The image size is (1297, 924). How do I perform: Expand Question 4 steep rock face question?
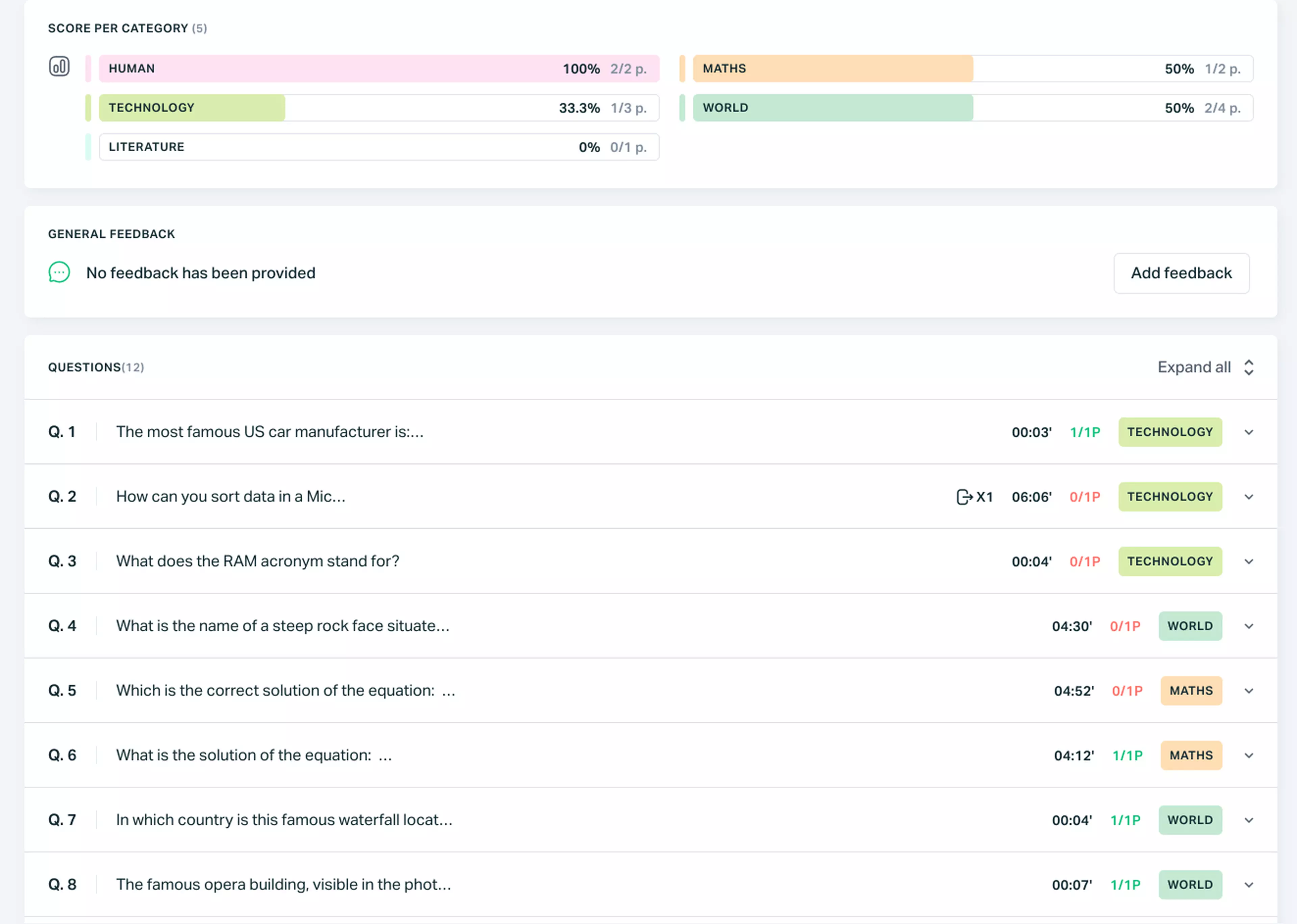coord(1249,626)
